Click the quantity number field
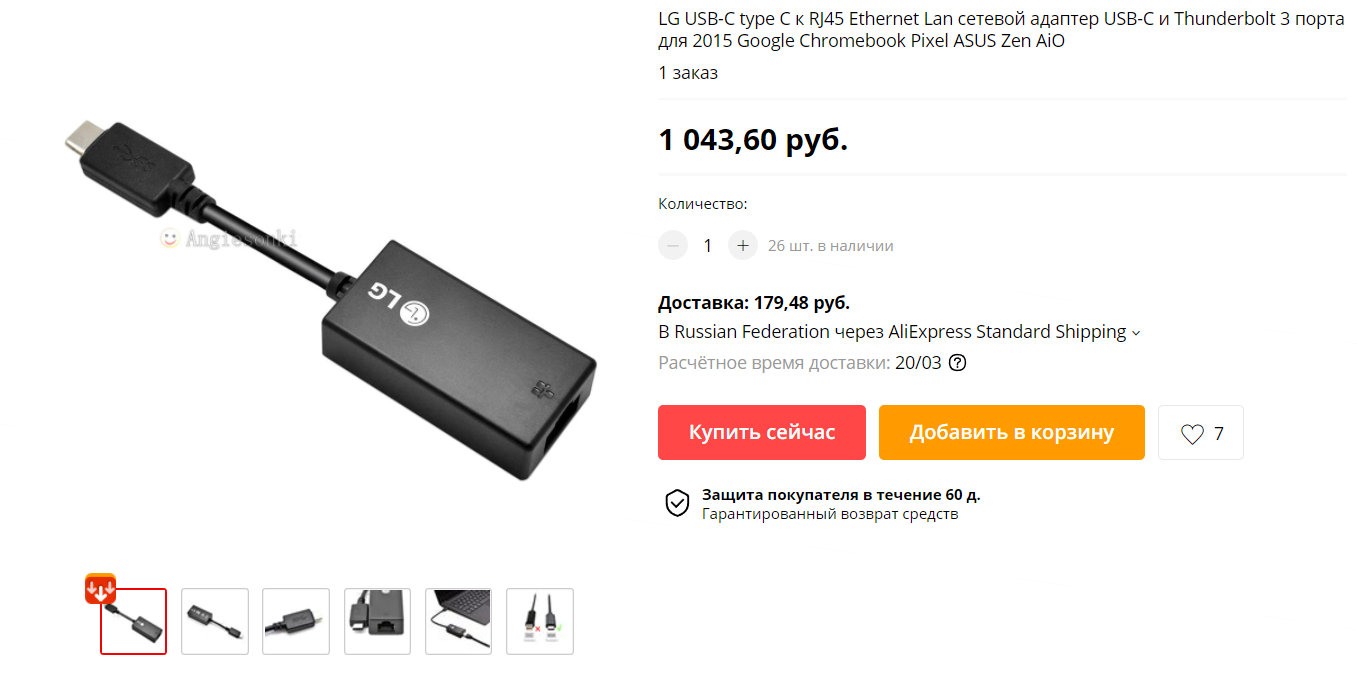Image resolution: width=1357 pixels, height=675 pixels. [708, 245]
